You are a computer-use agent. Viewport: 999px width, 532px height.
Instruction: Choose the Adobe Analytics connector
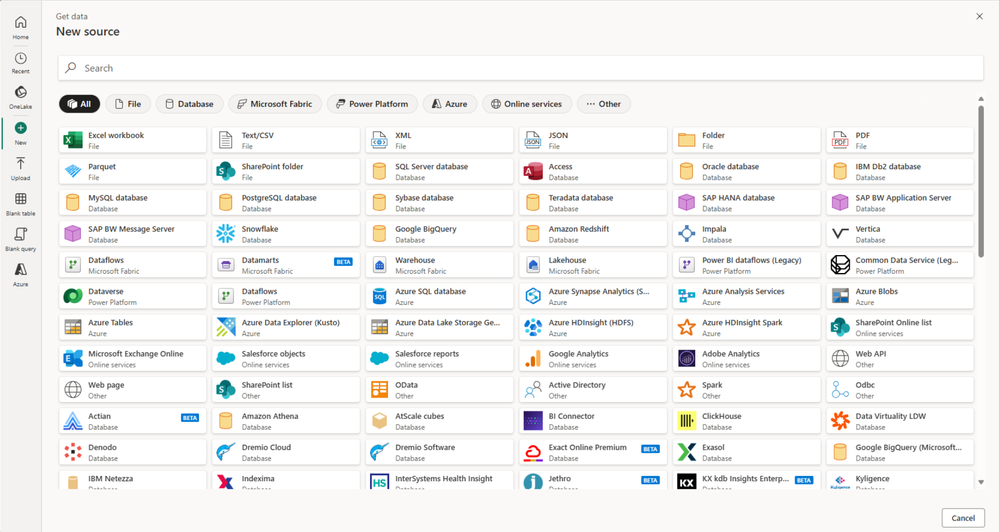747,359
